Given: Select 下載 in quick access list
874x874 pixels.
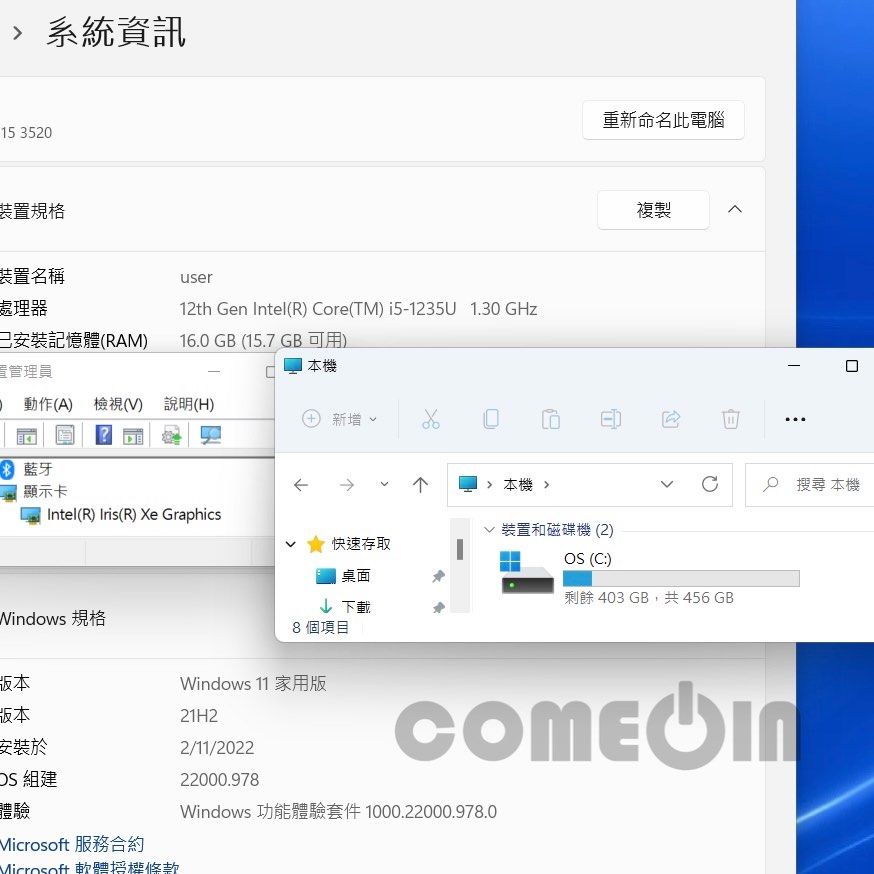Looking at the screenshot, I should (x=356, y=606).
